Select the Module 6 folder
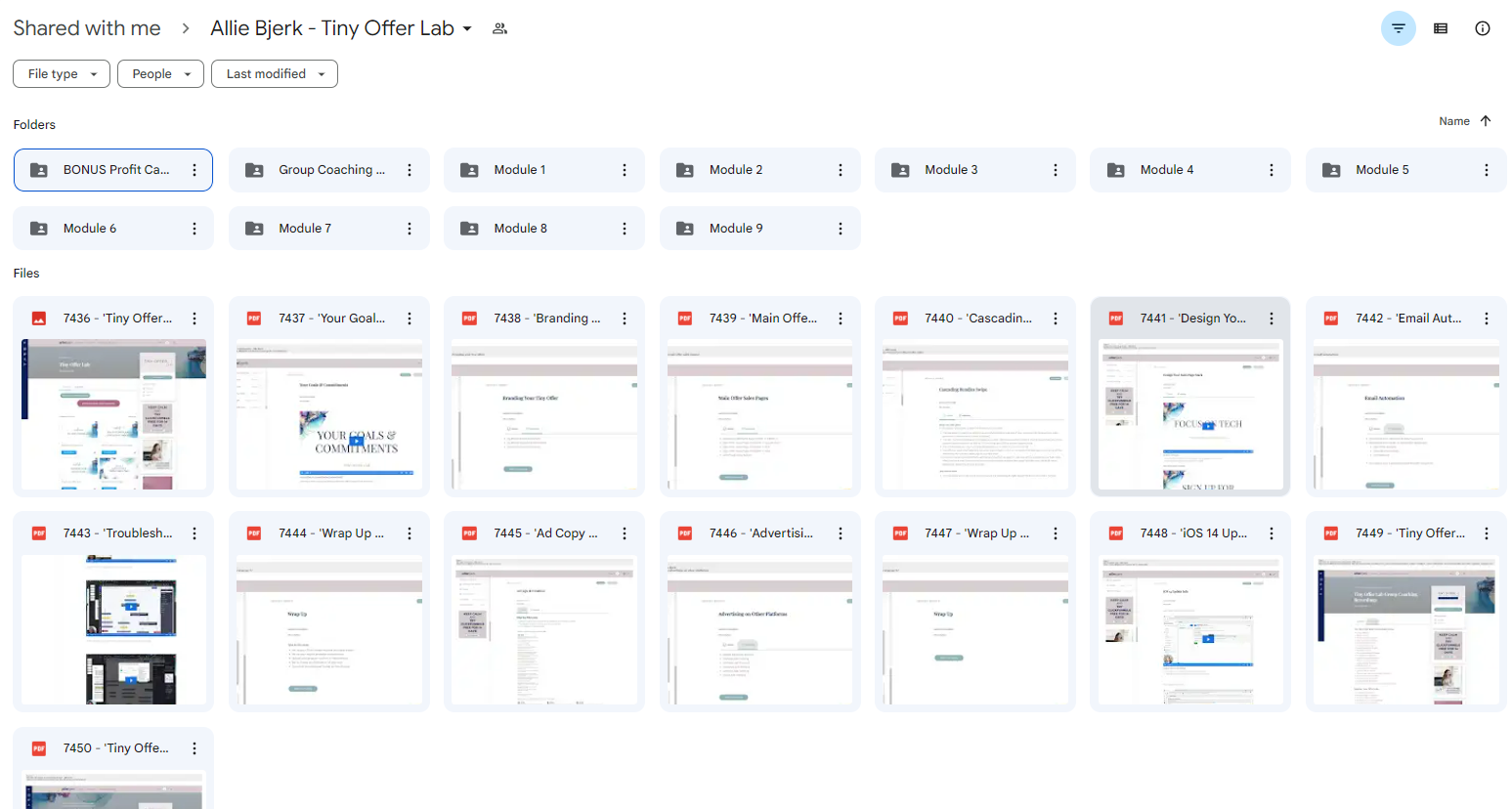This screenshot has width=1512, height=809. pos(113,229)
